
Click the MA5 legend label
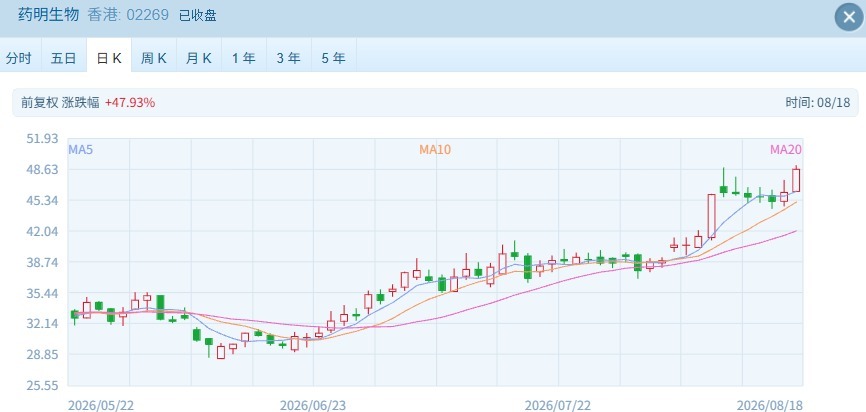(x=81, y=150)
